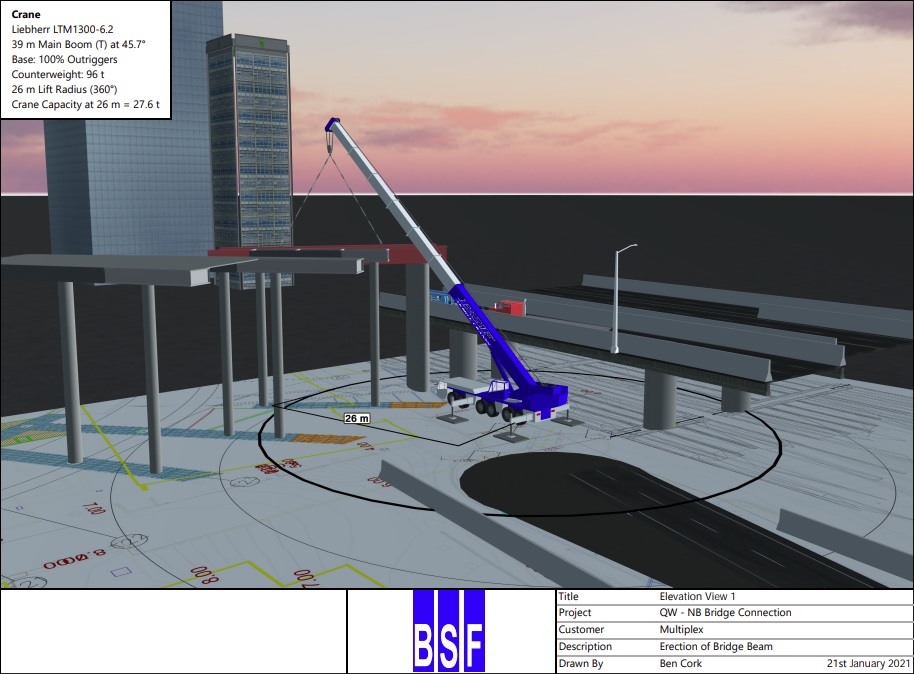Click the BSF company logo
The image size is (914, 674).
[x=448, y=630]
